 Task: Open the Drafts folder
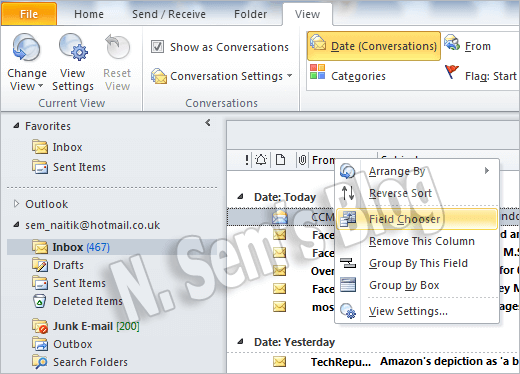click(x=58, y=265)
